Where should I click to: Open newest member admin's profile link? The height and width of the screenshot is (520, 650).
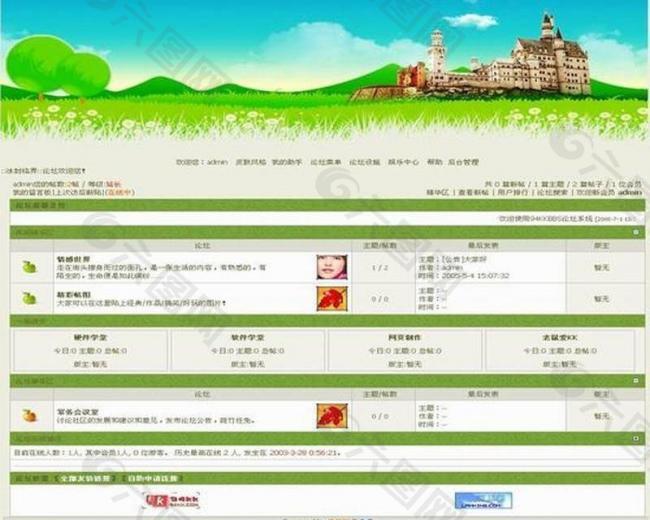630,192
